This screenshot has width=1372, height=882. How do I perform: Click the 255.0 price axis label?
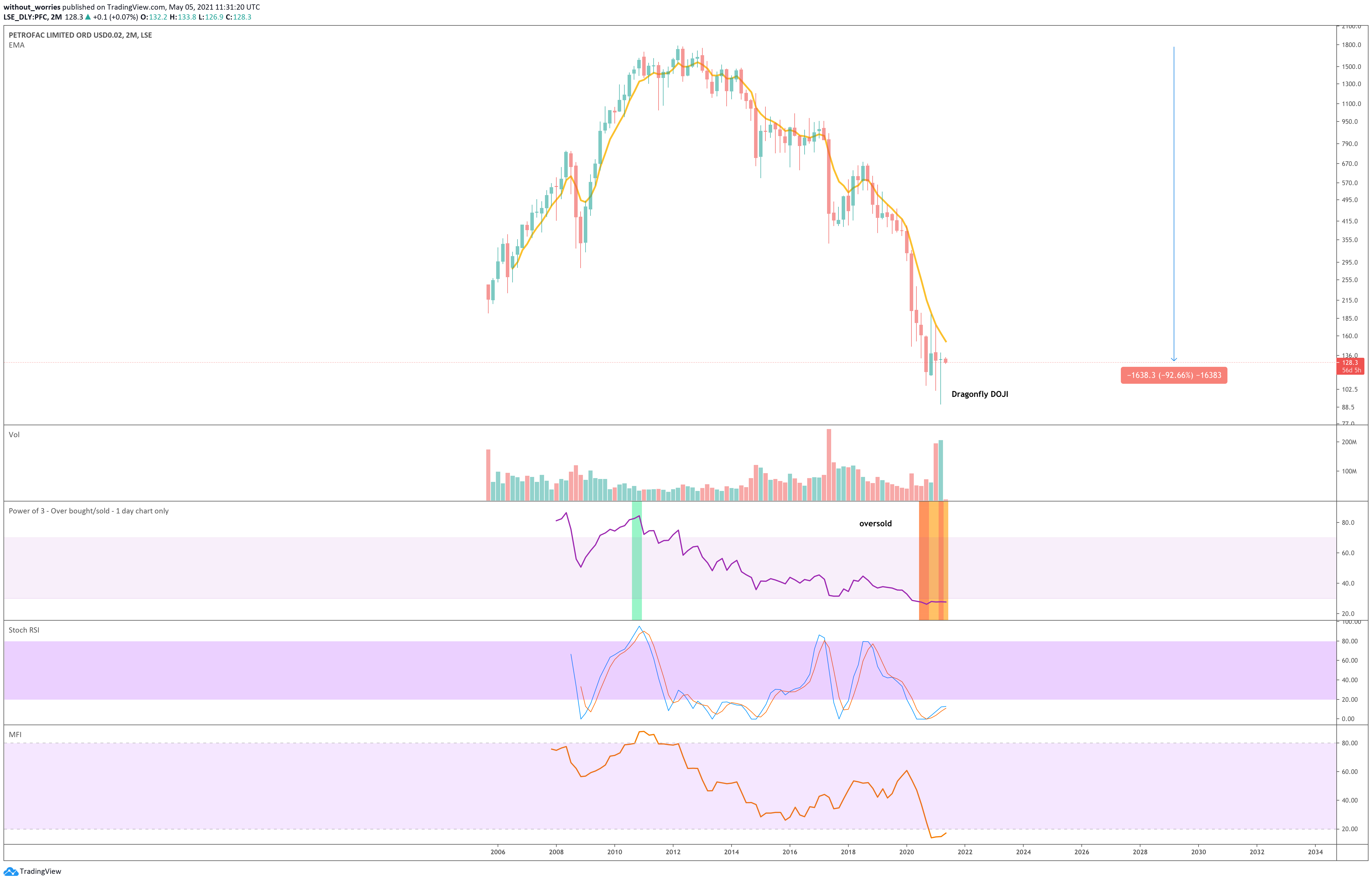[1350, 280]
